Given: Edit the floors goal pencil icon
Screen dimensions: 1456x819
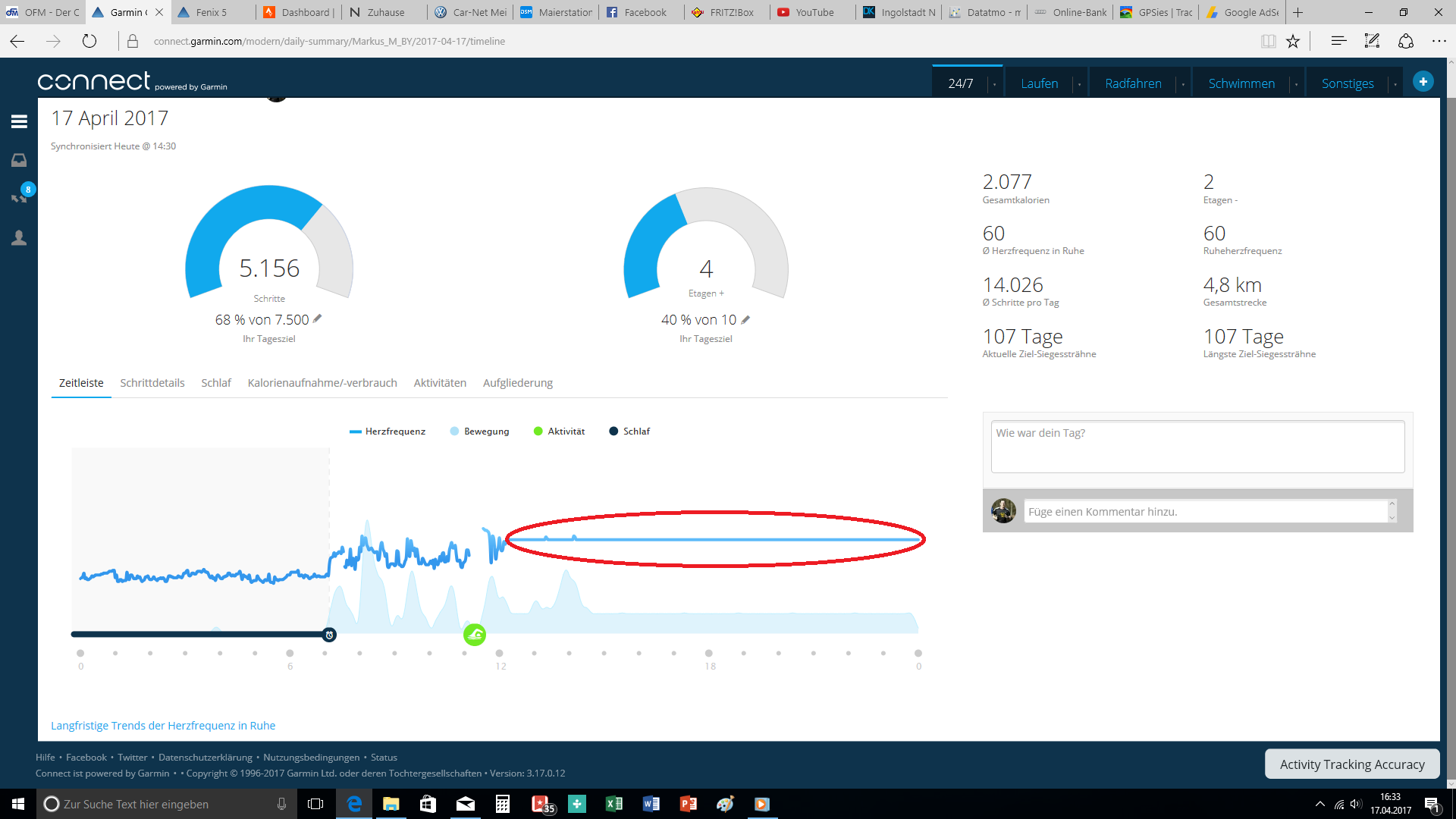Looking at the screenshot, I should pos(745,320).
